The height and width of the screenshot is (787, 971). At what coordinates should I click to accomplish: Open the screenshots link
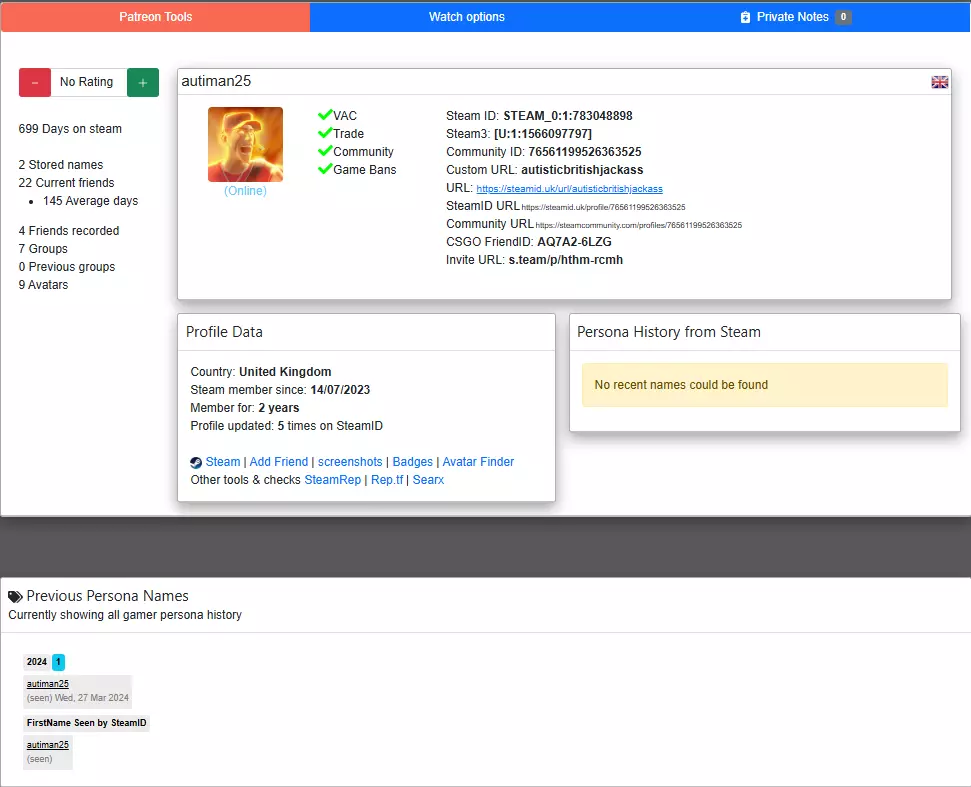[350, 462]
